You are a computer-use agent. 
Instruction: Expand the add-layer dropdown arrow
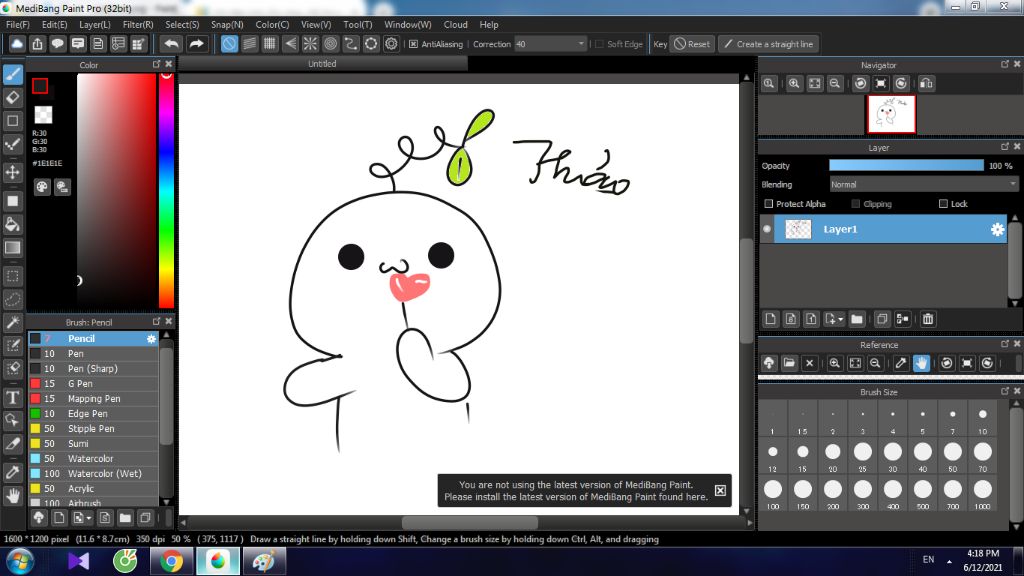click(x=840, y=319)
